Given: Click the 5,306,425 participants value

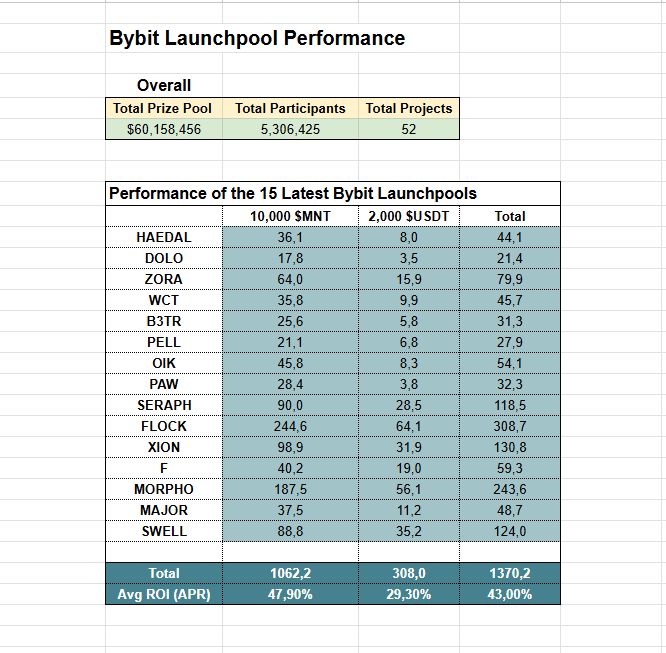Looking at the screenshot, I should coord(290,129).
